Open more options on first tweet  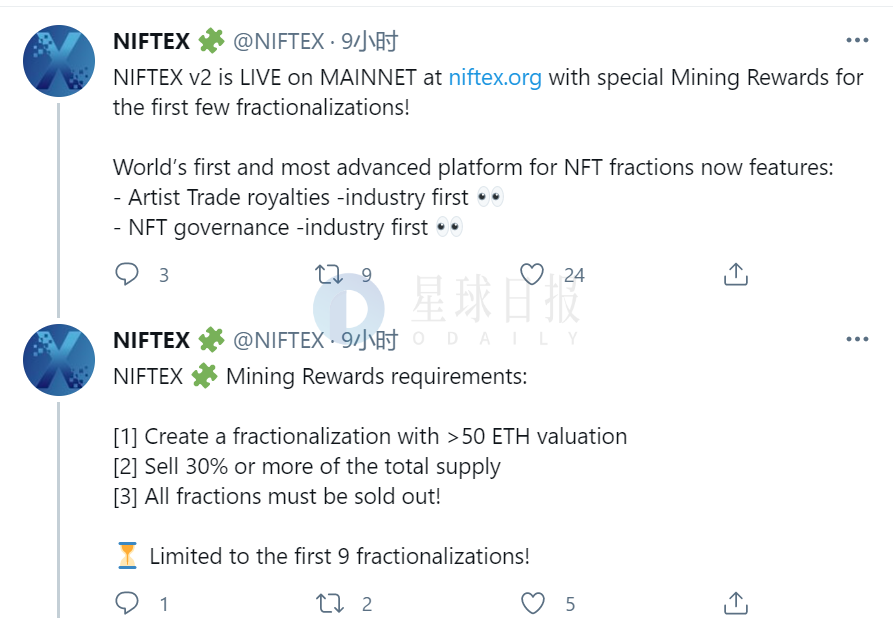(857, 40)
